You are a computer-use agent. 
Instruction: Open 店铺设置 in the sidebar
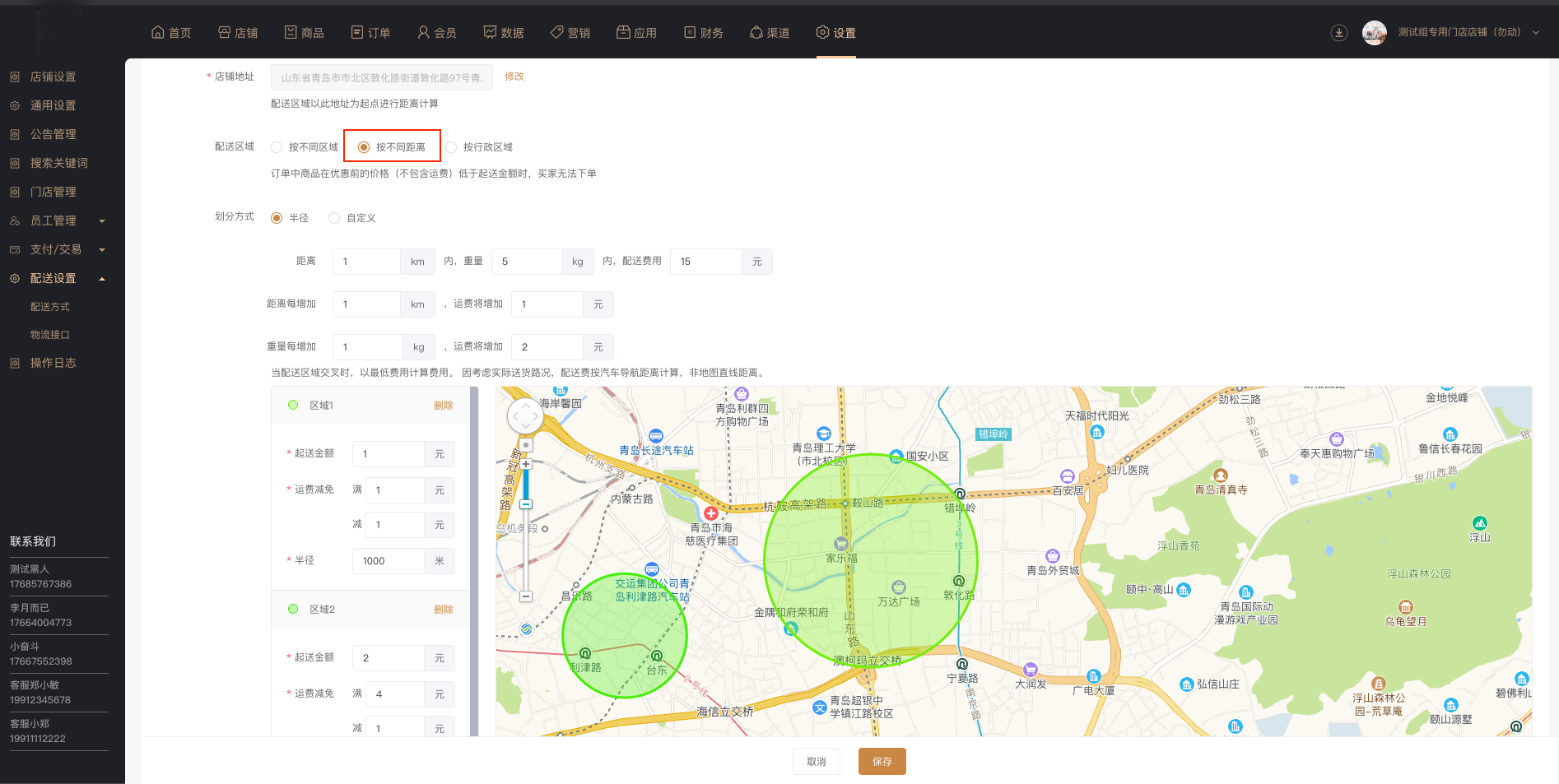[x=53, y=77]
